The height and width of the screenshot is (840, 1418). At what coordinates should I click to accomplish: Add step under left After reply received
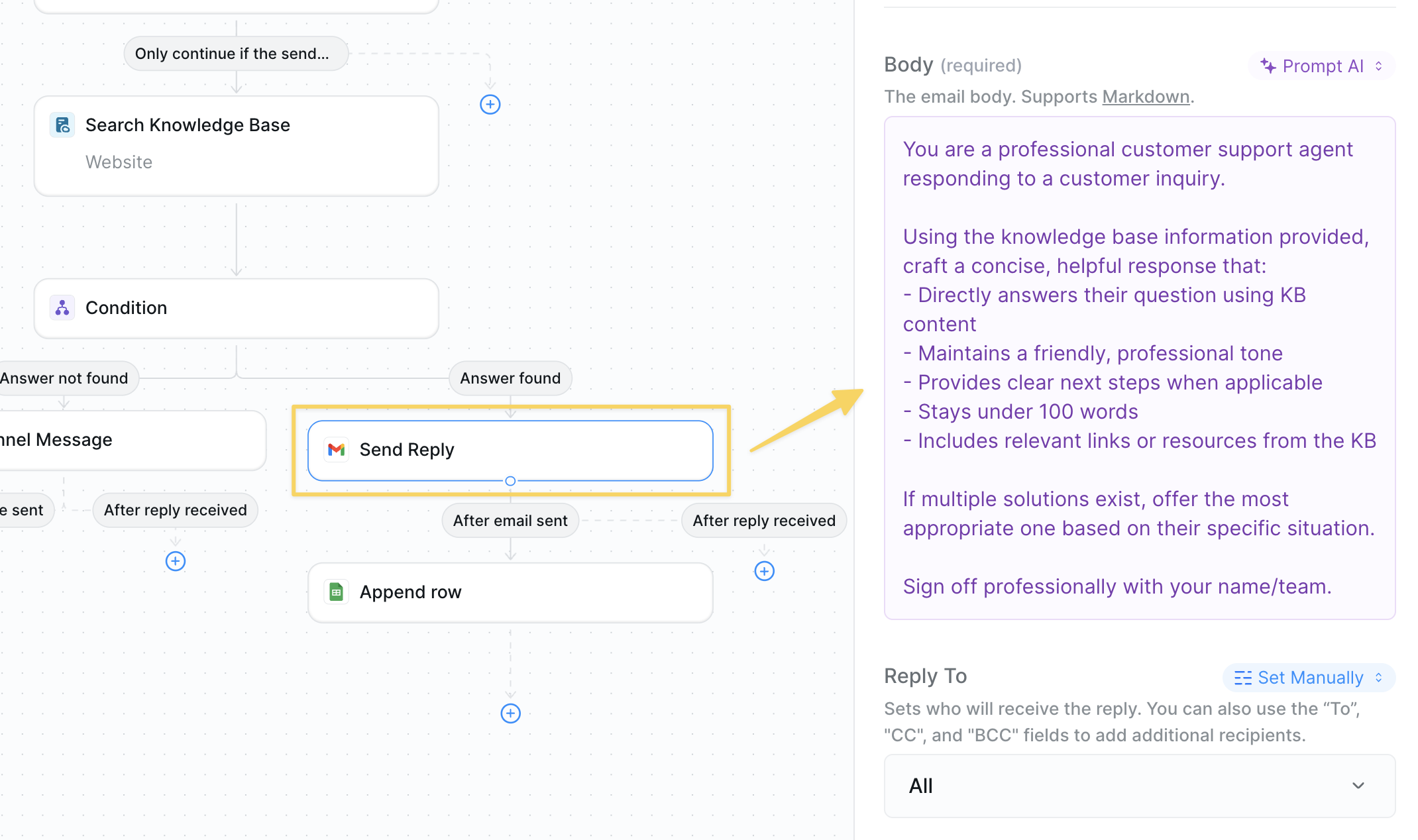(175, 561)
